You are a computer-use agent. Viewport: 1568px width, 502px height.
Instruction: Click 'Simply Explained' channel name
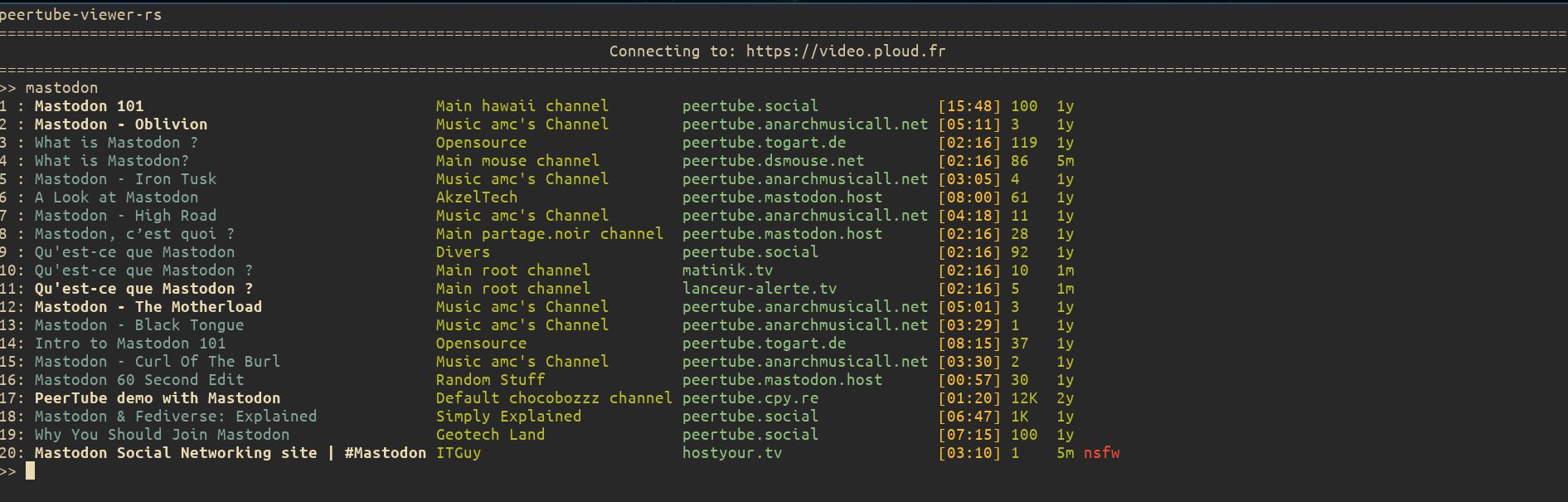point(508,417)
